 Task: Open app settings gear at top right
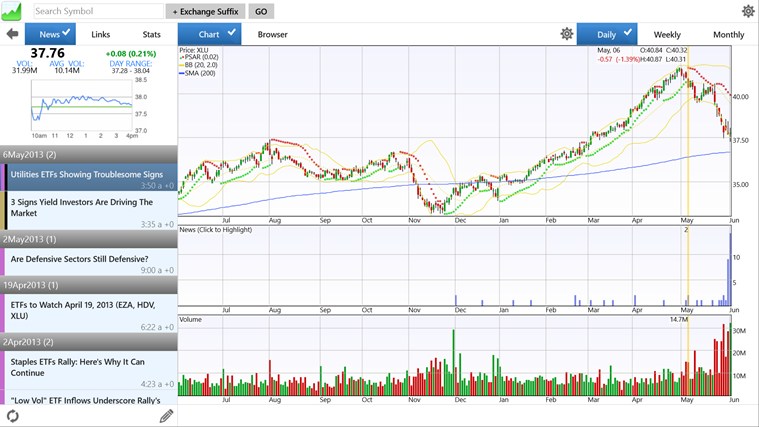click(x=748, y=11)
